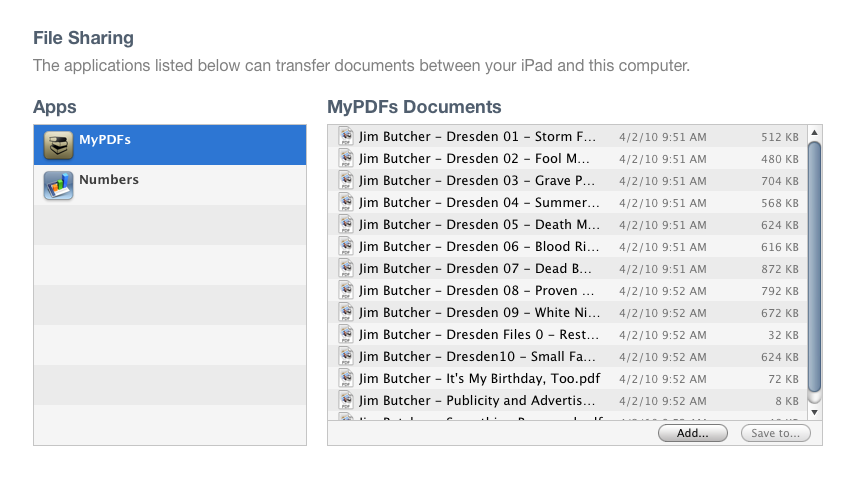Click date of Dresden 01 Storm file

tap(663, 137)
